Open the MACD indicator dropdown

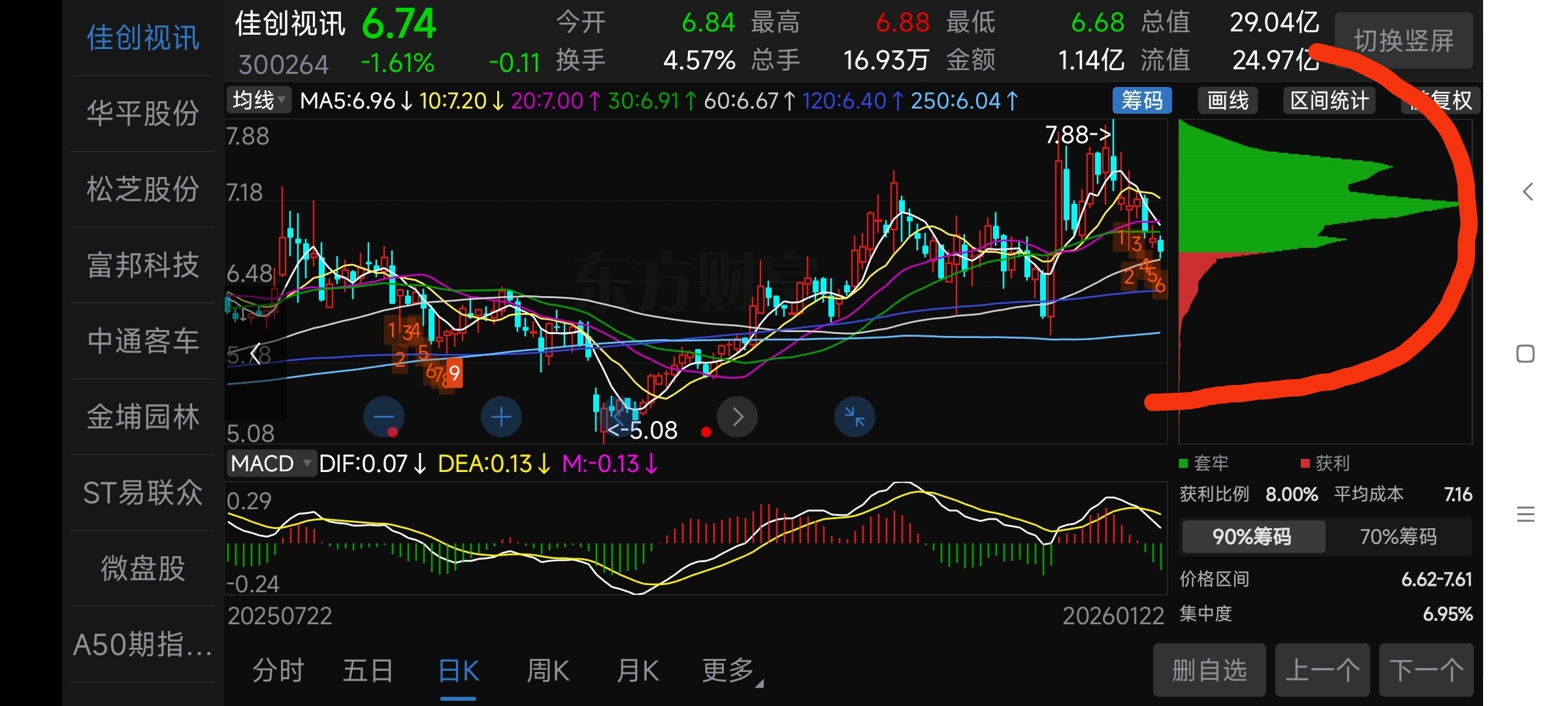(x=270, y=463)
